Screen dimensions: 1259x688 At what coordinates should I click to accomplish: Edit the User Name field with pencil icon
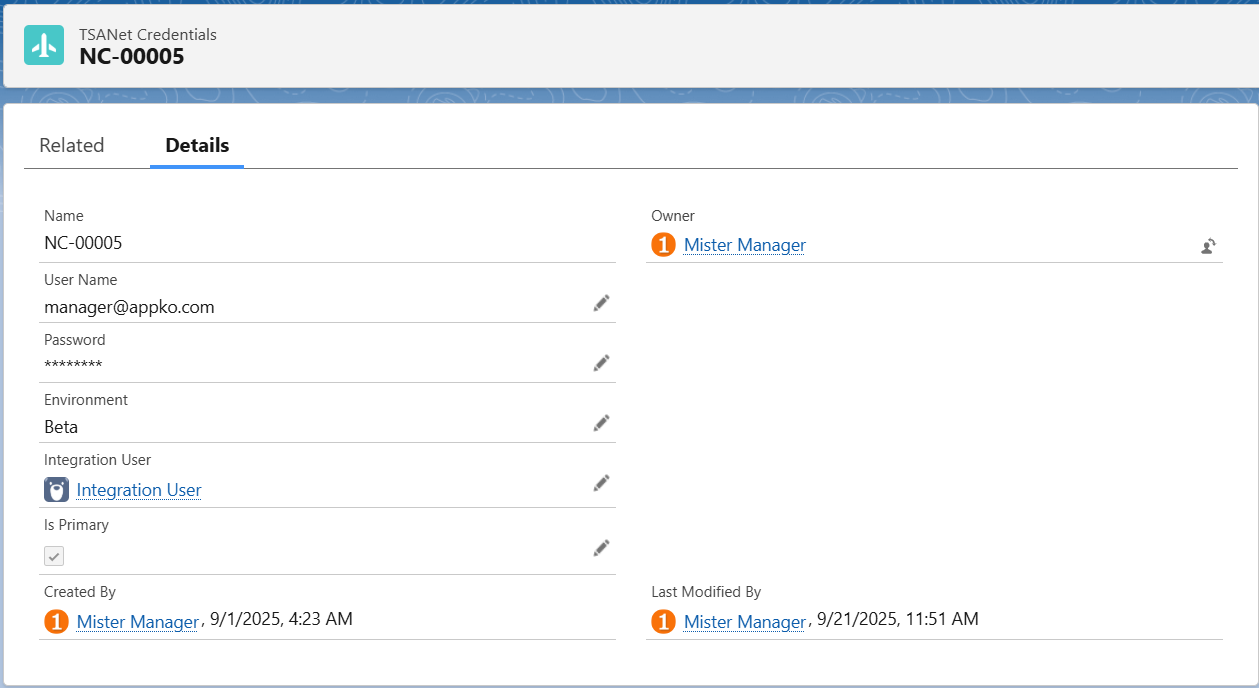pyautogui.click(x=601, y=303)
